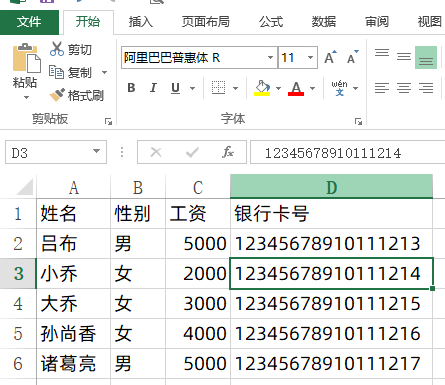The height and width of the screenshot is (385, 445).
Task: Select row 3 header
Action: (x=18, y=274)
